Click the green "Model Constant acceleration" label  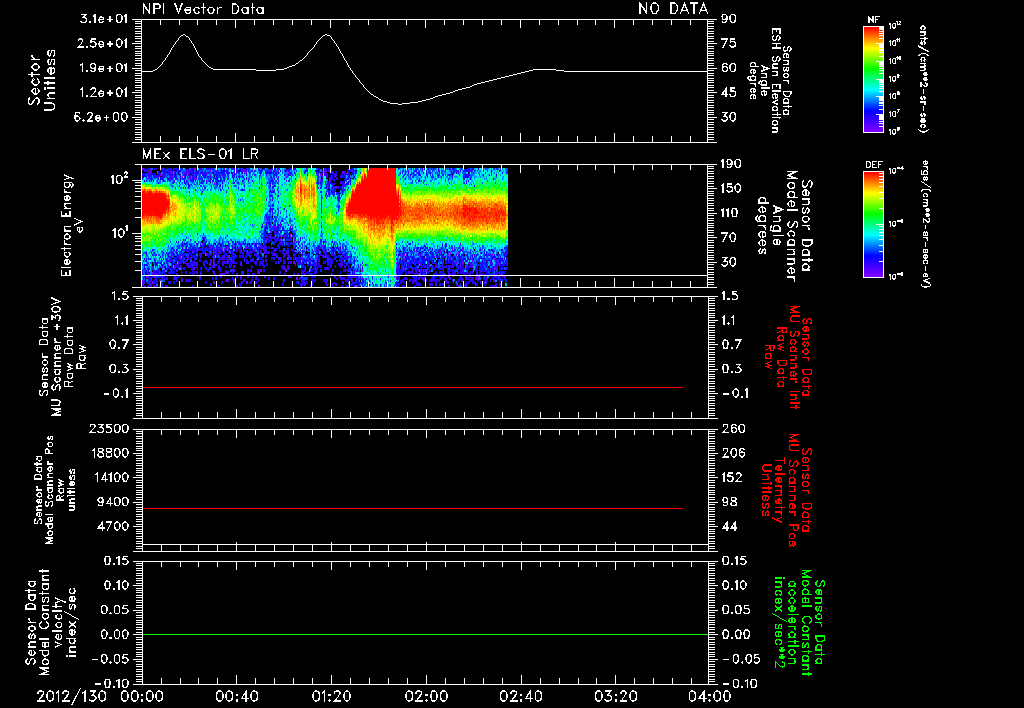(798, 622)
